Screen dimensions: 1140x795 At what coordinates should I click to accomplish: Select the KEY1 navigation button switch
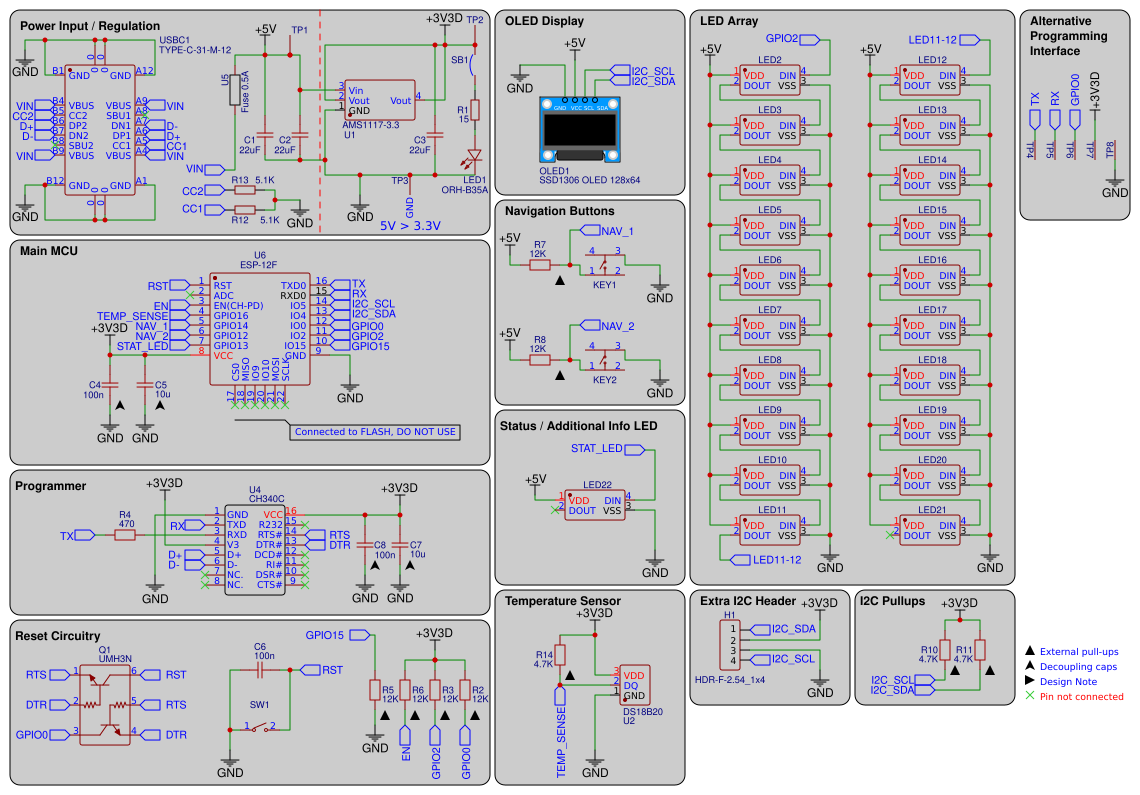pyautogui.click(x=604, y=263)
